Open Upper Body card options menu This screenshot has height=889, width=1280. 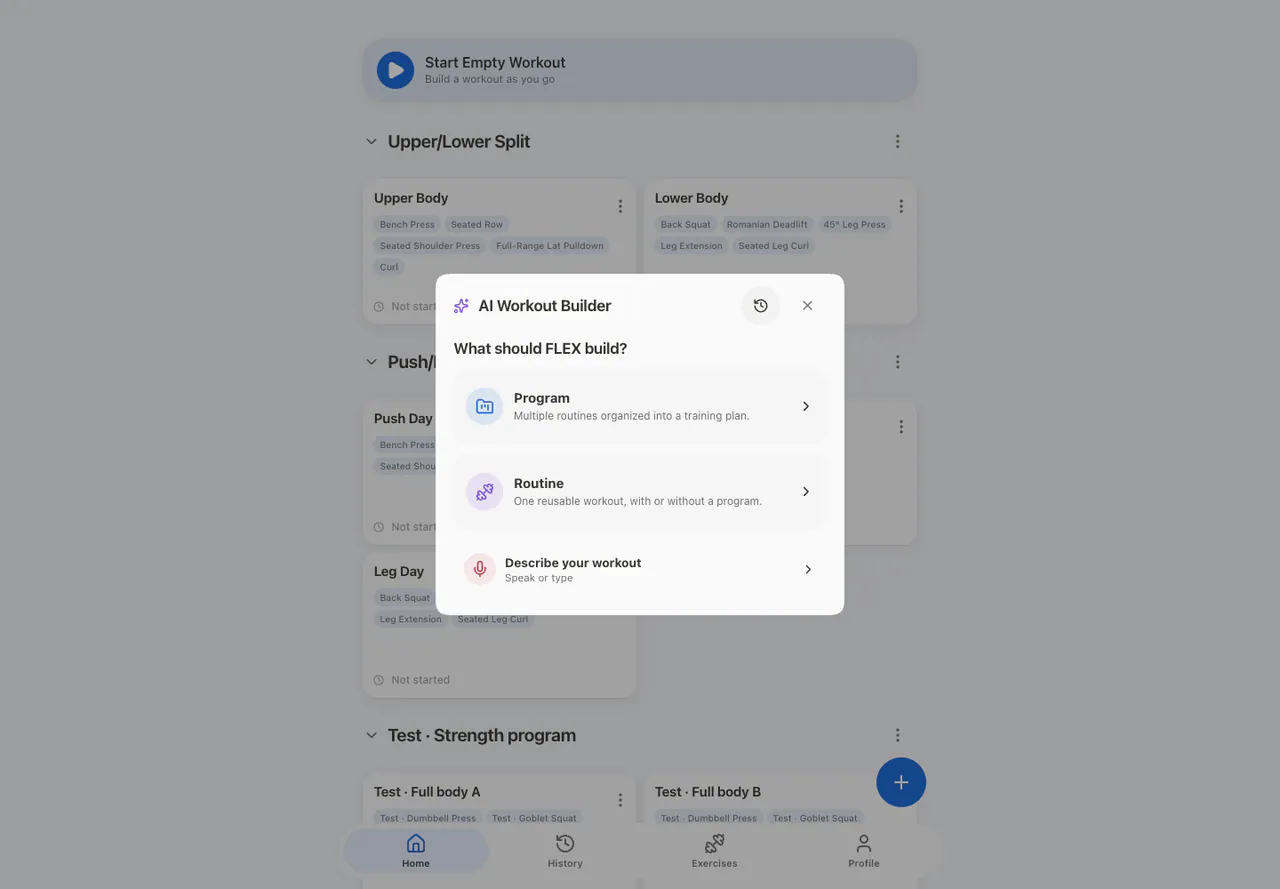coord(620,206)
